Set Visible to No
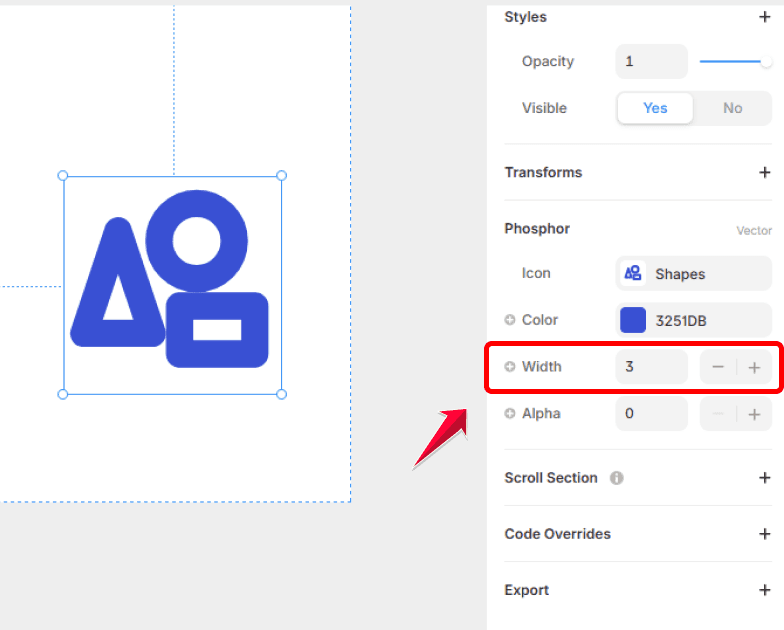 point(732,108)
